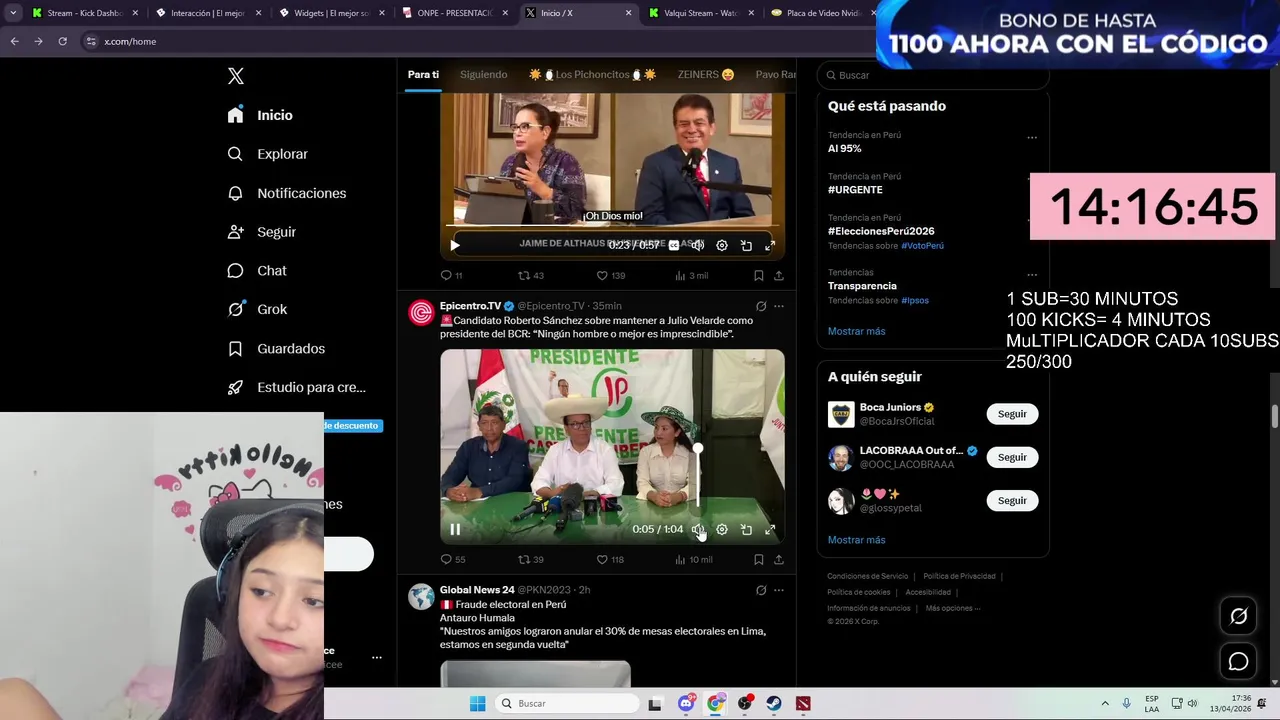Follow Boca Juniors
The width and height of the screenshot is (1280, 720).
(1012, 414)
